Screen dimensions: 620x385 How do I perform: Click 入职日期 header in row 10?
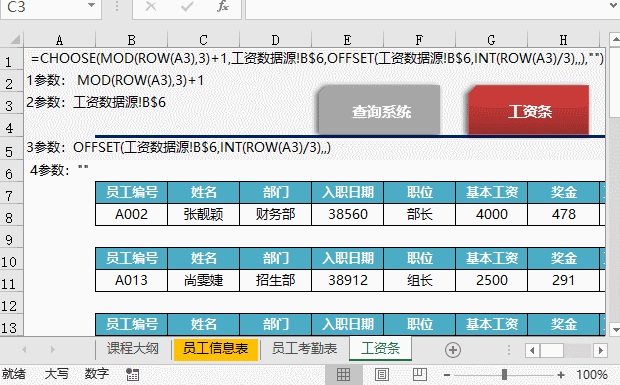click(348, 259)
